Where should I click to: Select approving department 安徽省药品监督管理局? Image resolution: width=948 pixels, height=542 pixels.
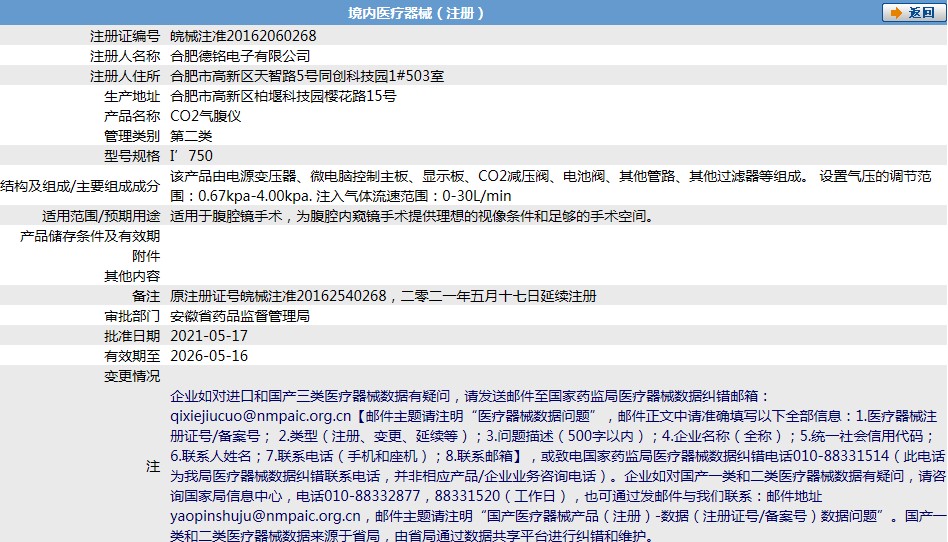(240, 316)
